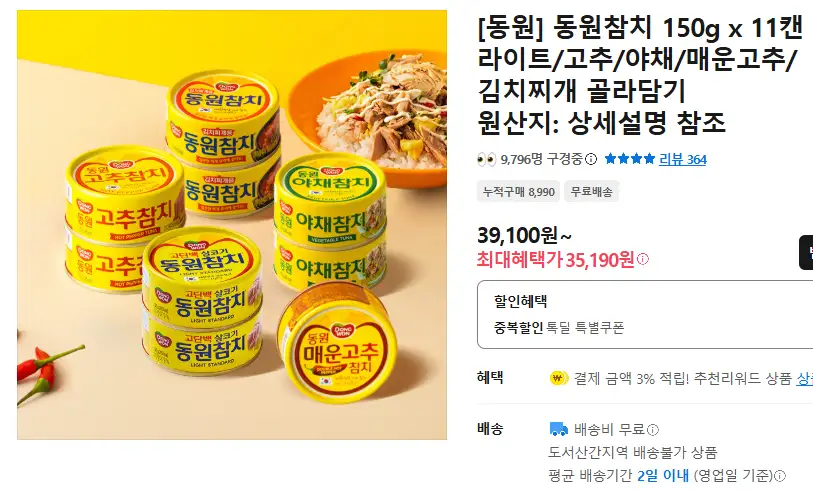This screenshot has height=490, width=813.
Task: Click the info icon after (영업일 기준)
Action: coord(780,475)
